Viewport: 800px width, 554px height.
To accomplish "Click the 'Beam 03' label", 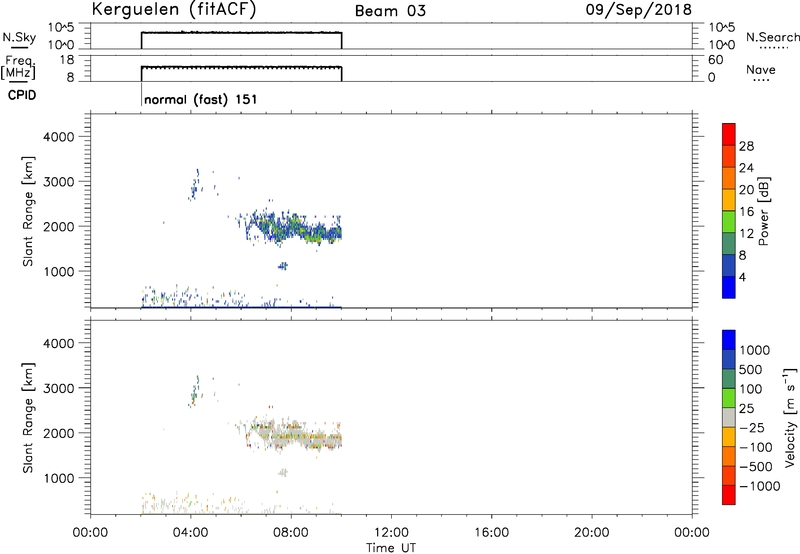I will point(390,11).
